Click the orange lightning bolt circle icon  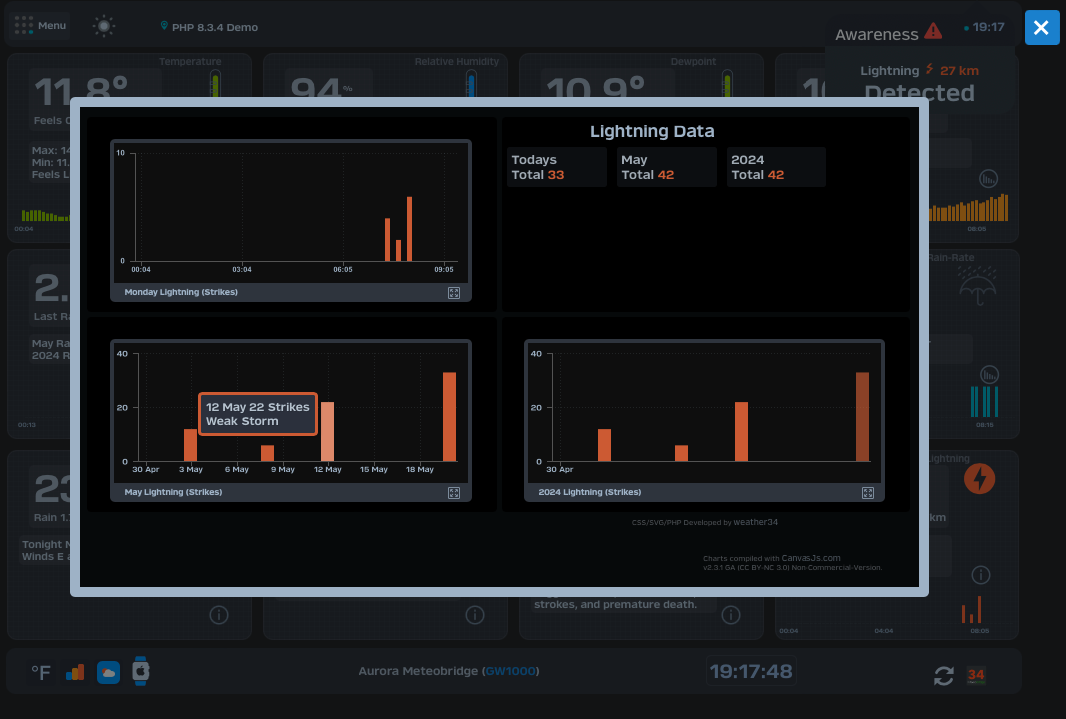(x=979, y=479)
